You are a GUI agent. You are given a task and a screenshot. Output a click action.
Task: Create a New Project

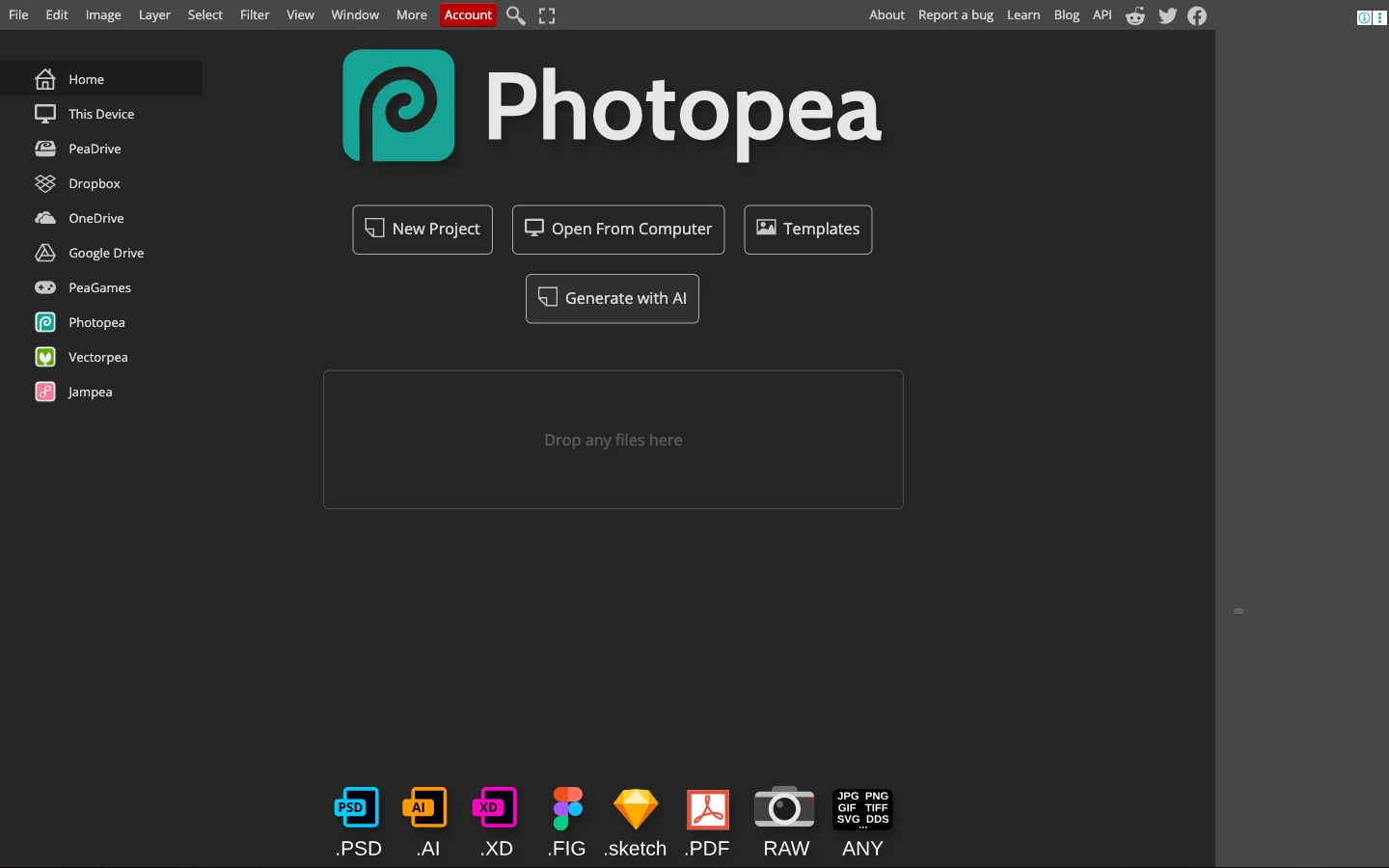422,230
